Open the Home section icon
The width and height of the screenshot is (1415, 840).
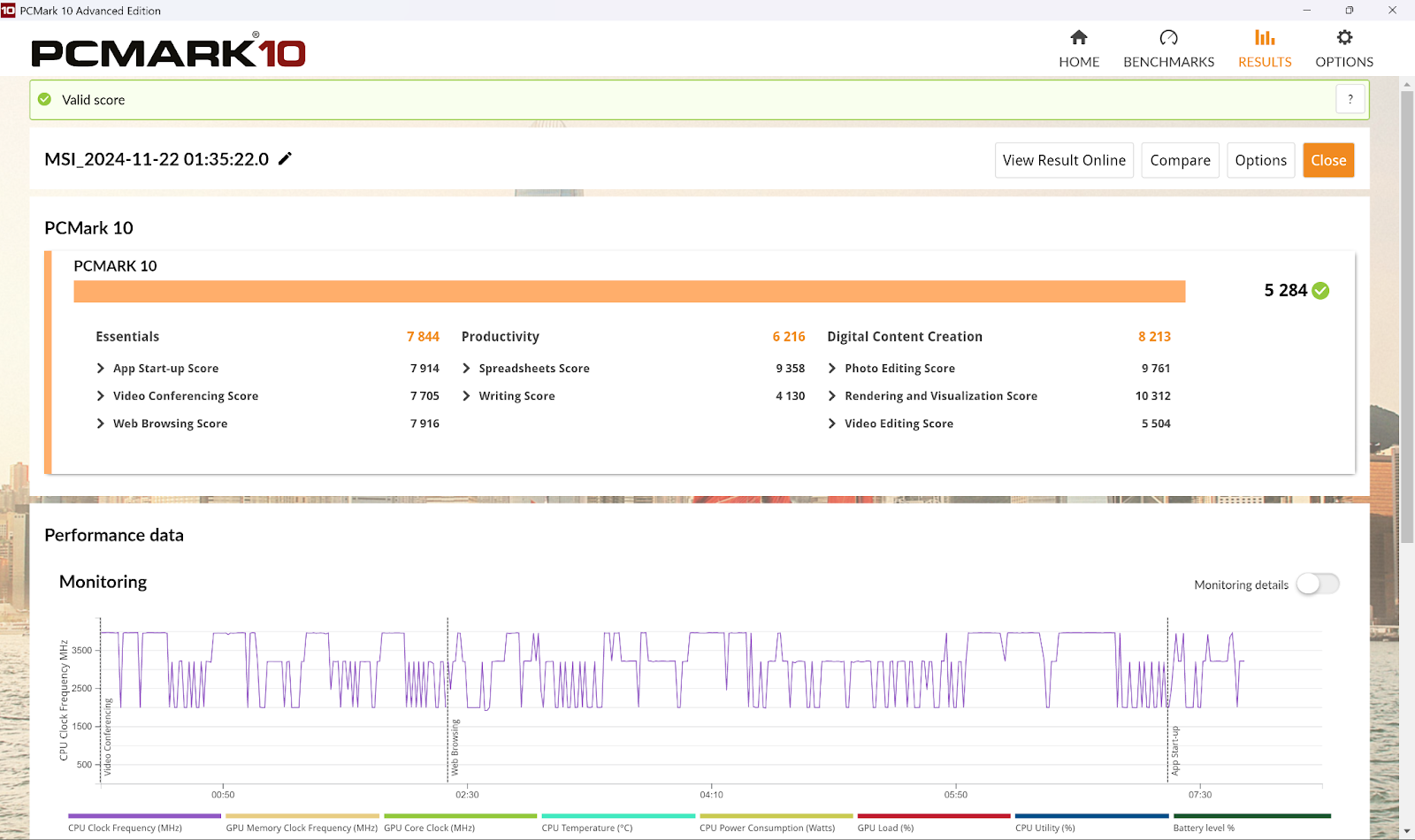coord(1079,37)
